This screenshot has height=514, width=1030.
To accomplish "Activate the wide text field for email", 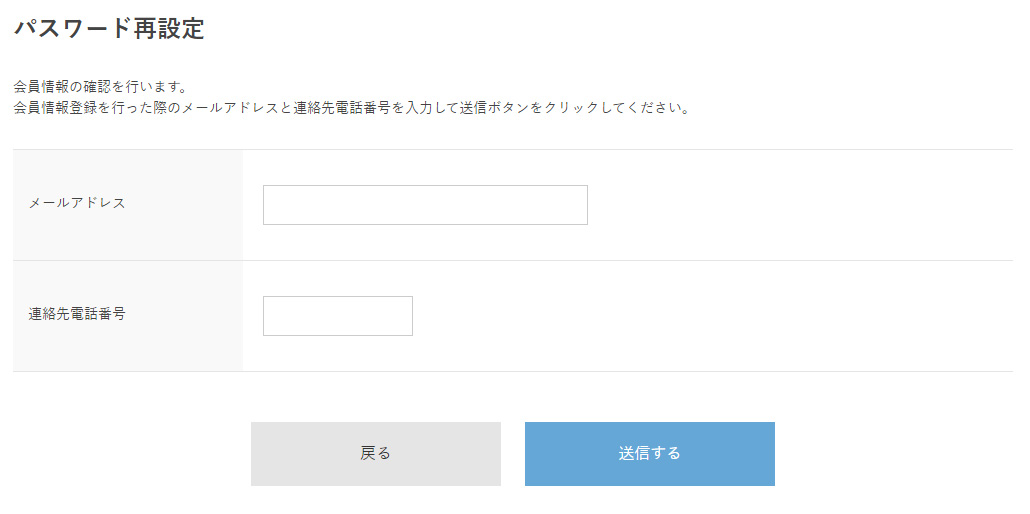I will [425, 205].
